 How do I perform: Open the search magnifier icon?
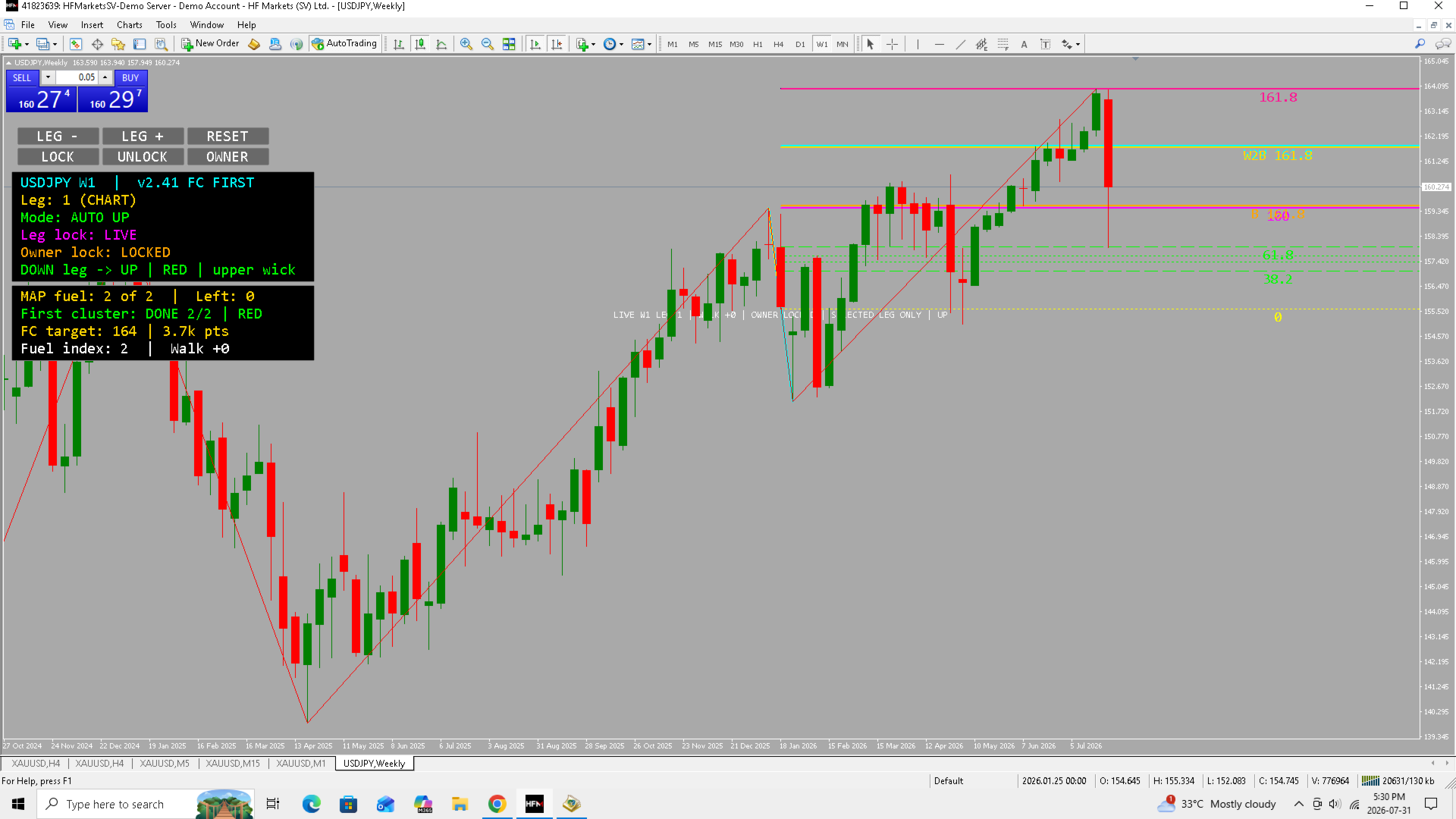[1420, 44]
